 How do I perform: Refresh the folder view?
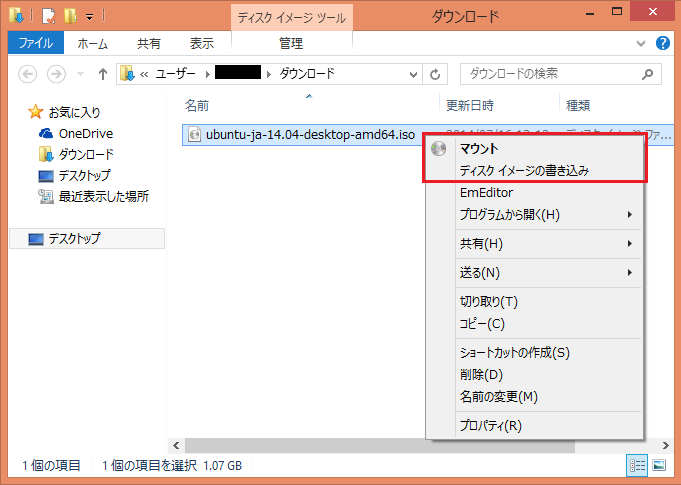435,75
